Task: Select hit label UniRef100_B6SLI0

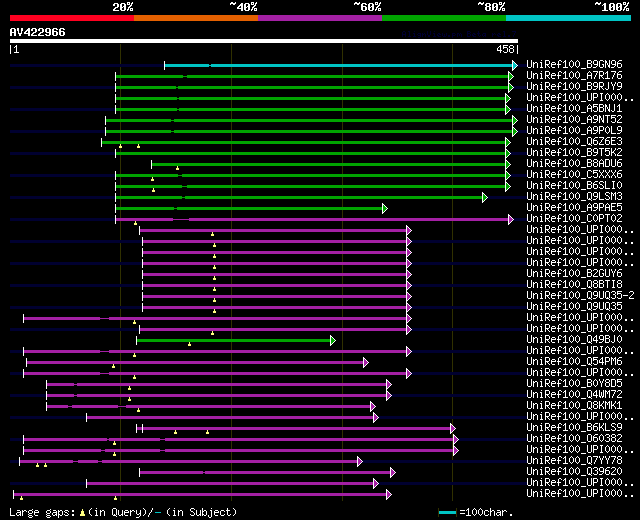Action: 574,186
